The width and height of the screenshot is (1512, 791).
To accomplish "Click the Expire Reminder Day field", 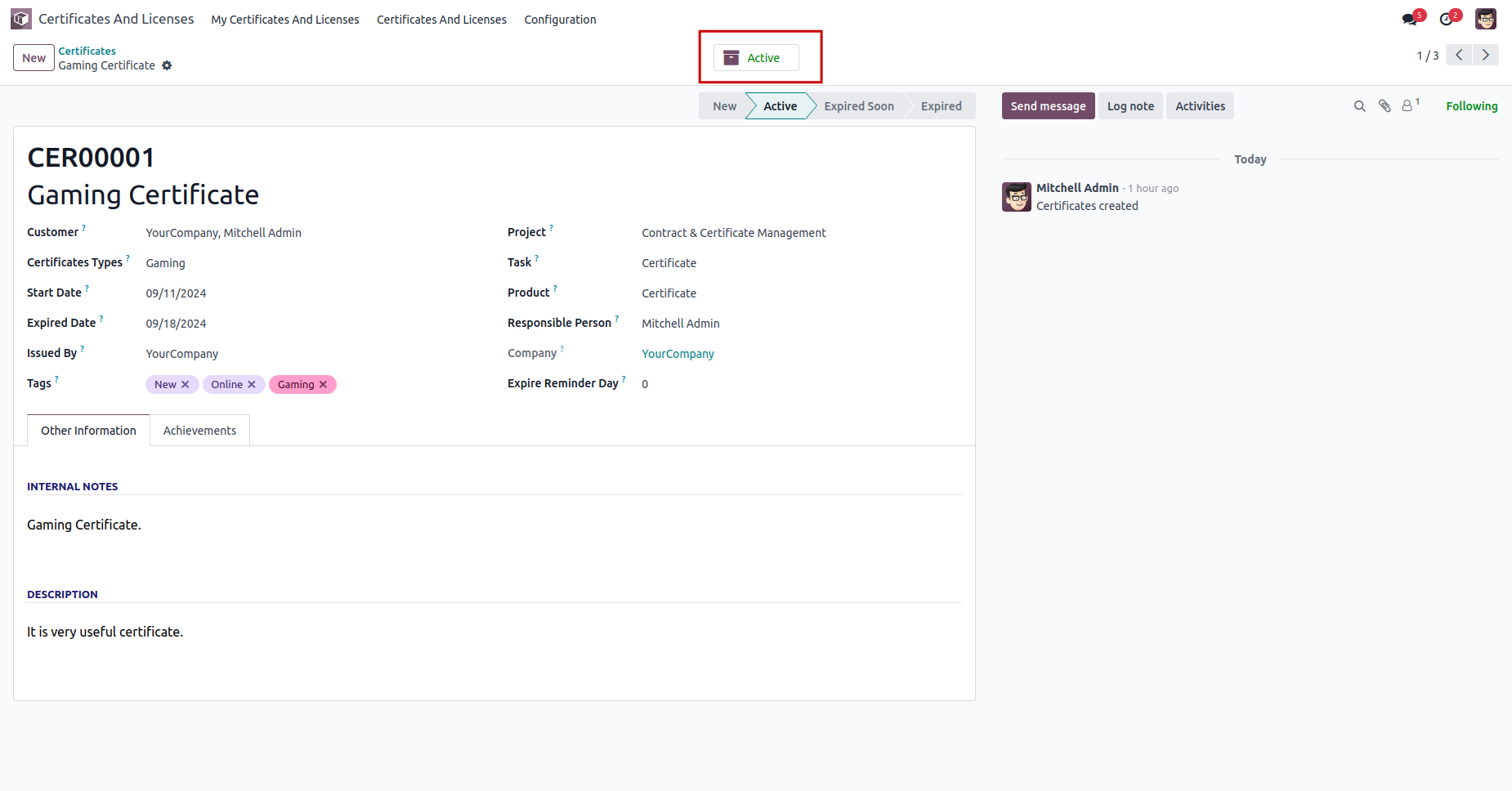I will pyautogui.click(x=736, y=384).
